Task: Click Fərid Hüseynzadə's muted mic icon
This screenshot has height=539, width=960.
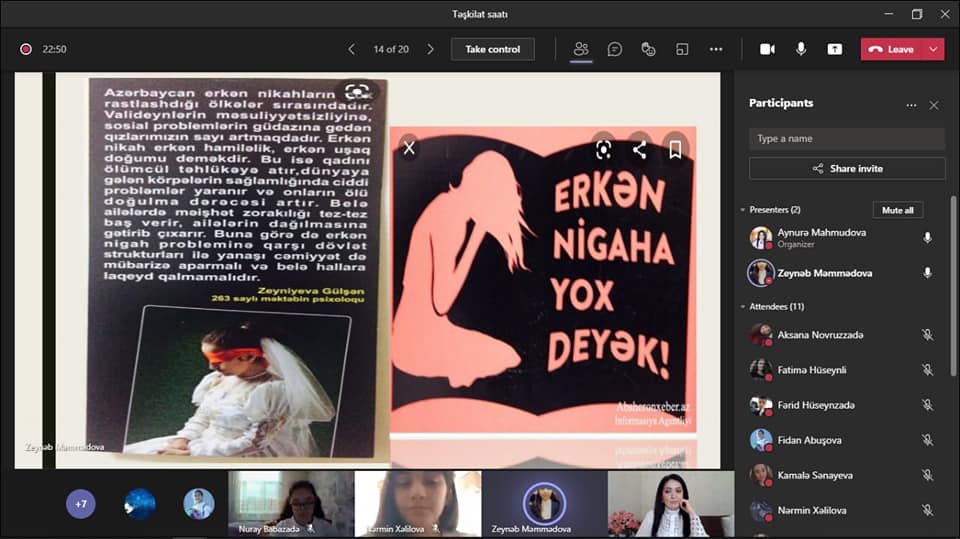Action: [928, 405]
